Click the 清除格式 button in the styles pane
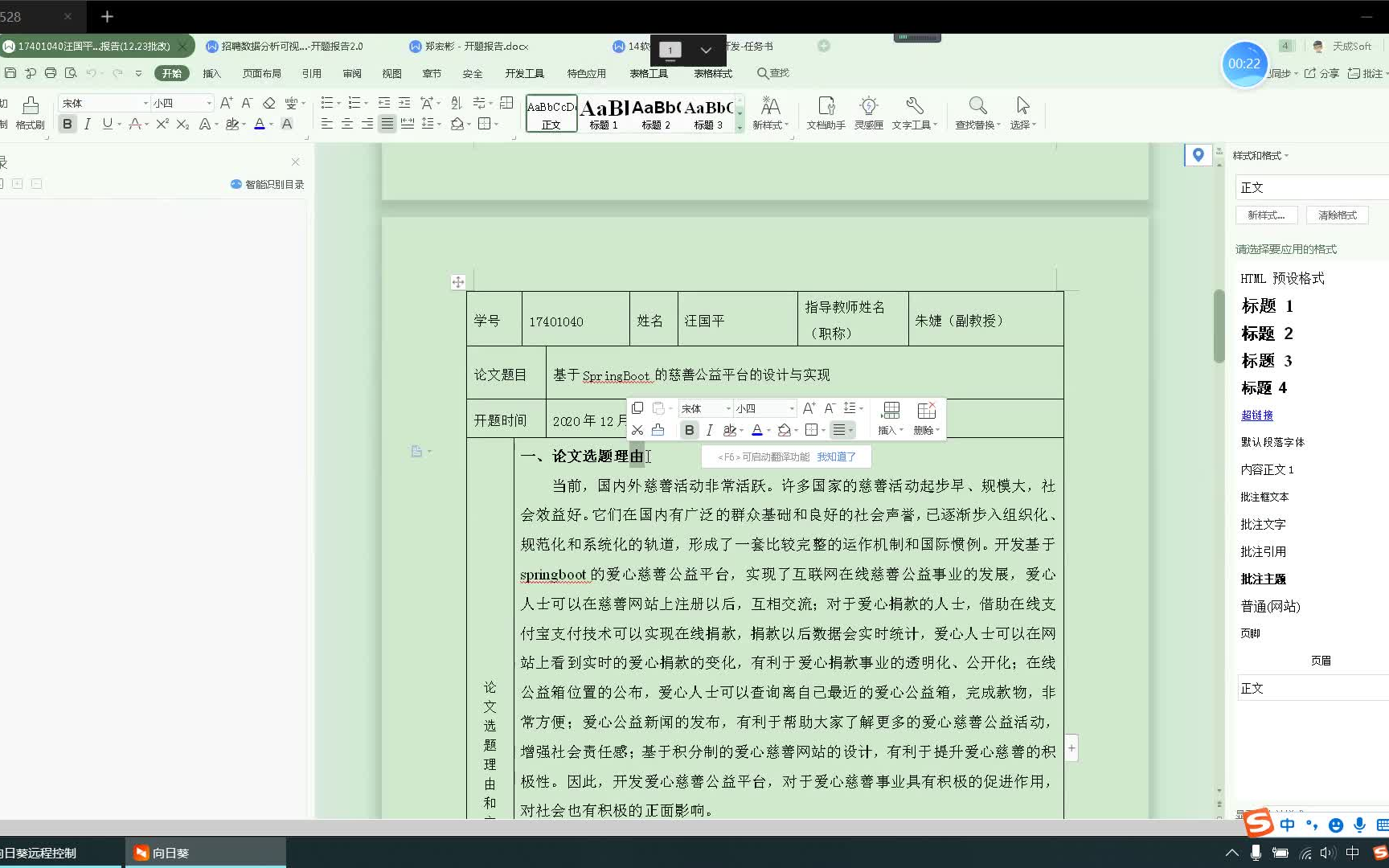1389x868 pixels. coord(1338,215)
